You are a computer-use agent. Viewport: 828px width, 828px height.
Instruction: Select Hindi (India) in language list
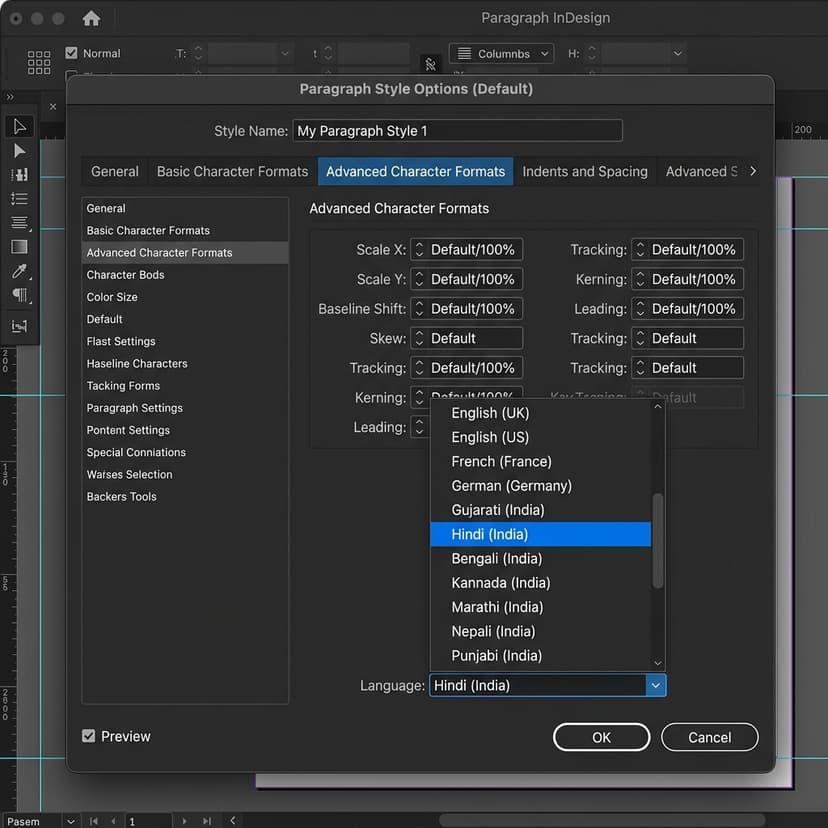[x=541, y=534]
